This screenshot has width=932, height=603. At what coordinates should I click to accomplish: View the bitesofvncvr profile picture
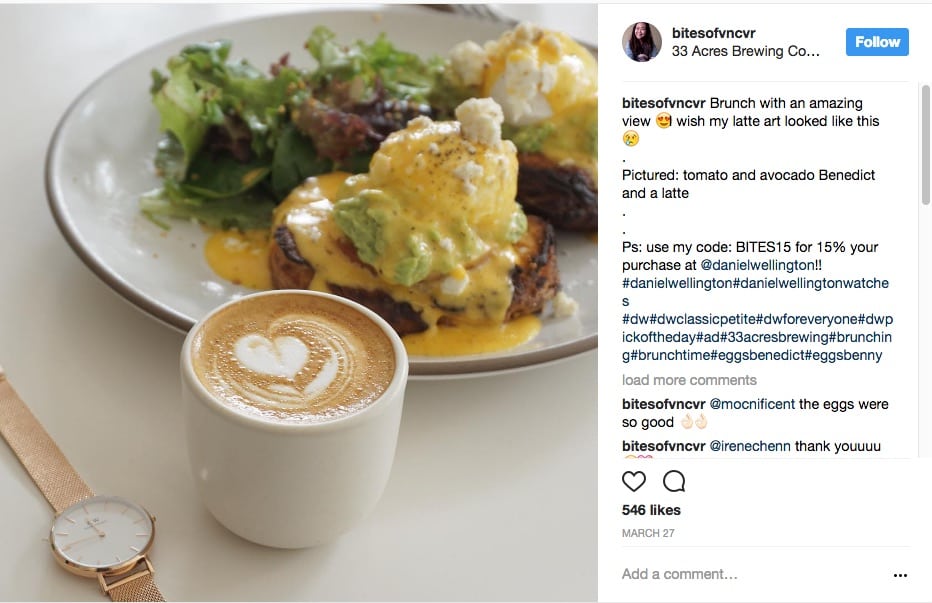(642, 42)
